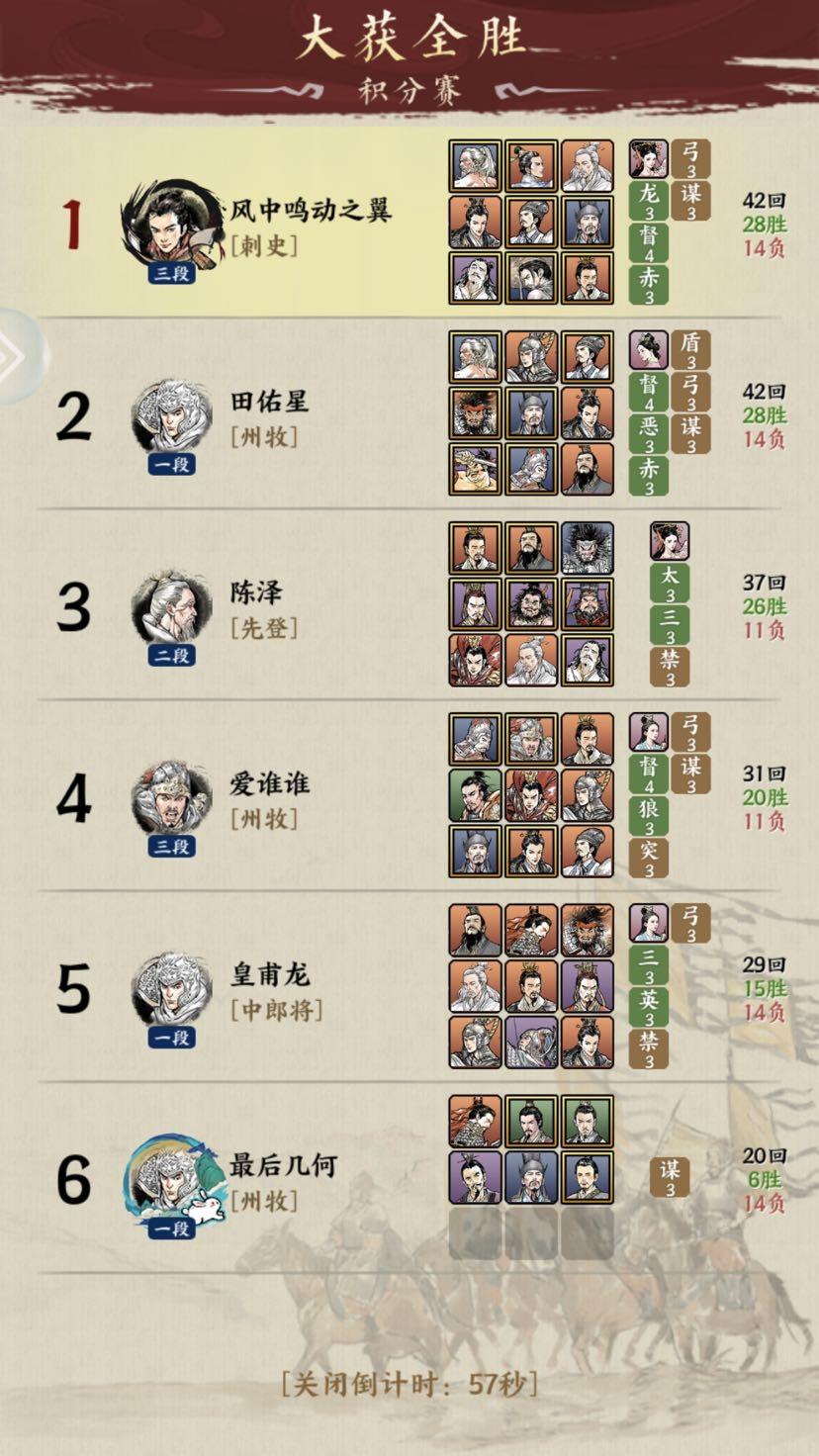819x1456 pixels.
Task: Click the first hero portrait of 田佑星's lineup
Action: point(475,357)
